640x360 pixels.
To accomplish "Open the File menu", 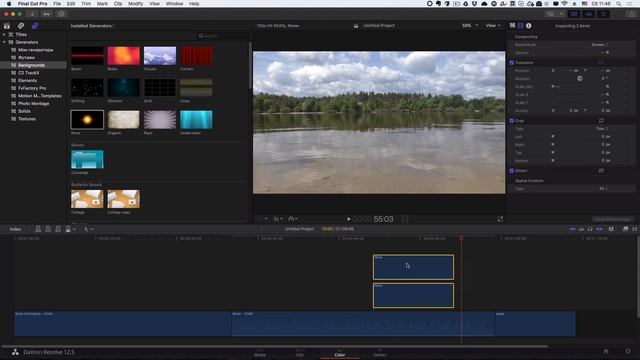I will click(57, 4).
